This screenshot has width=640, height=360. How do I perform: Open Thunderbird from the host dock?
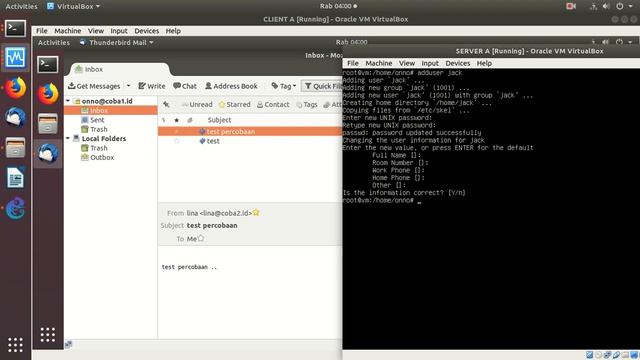(x=16, y=118)
